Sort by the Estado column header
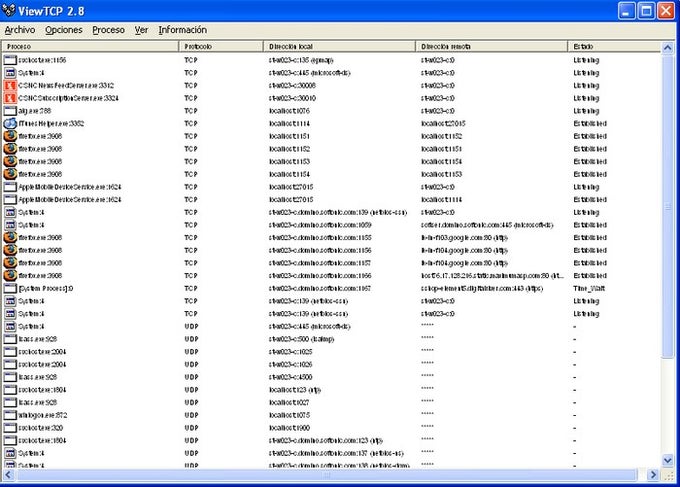 (x=615, y=46)
